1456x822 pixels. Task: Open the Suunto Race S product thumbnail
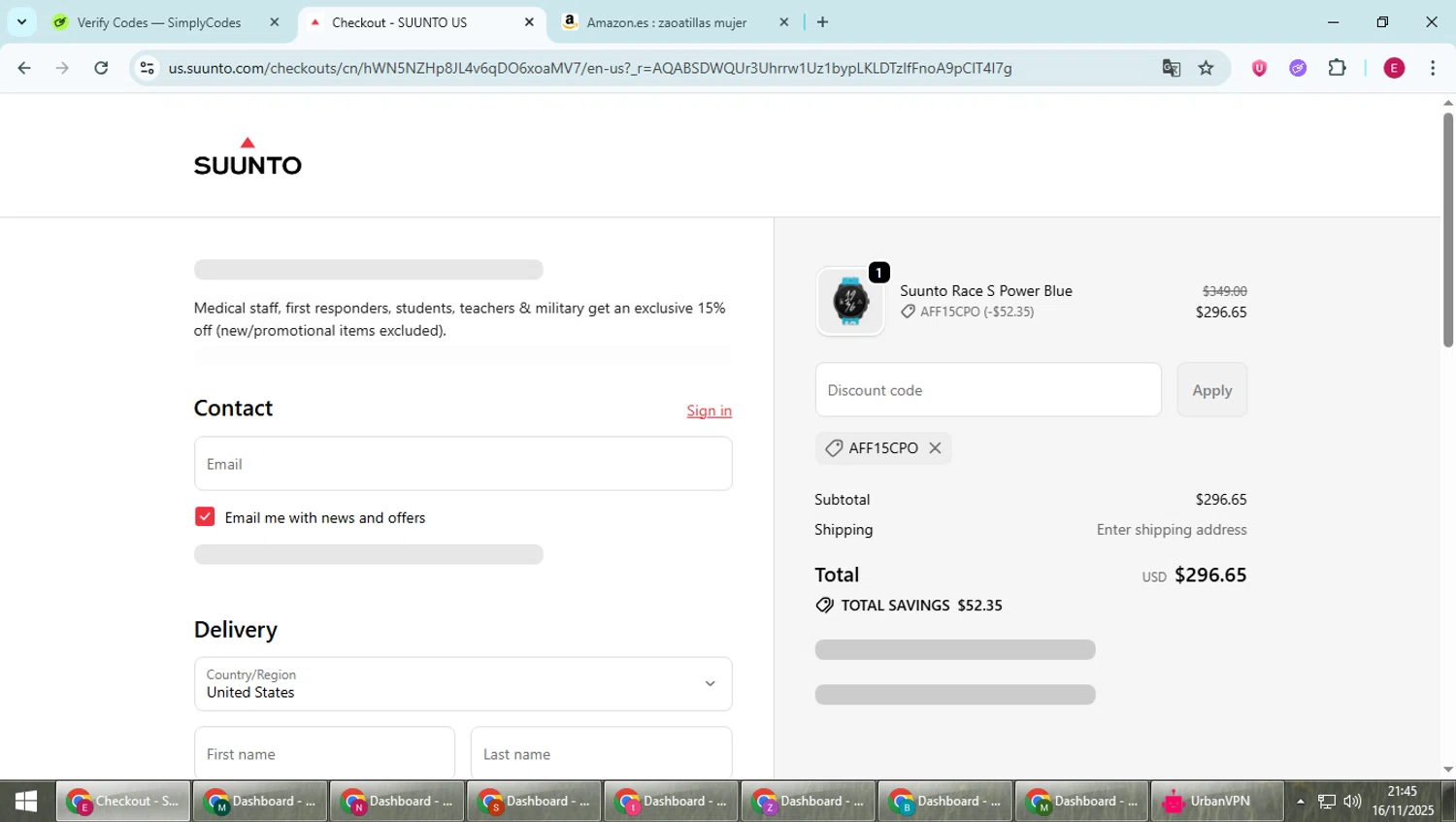click(x=850, y=301)
